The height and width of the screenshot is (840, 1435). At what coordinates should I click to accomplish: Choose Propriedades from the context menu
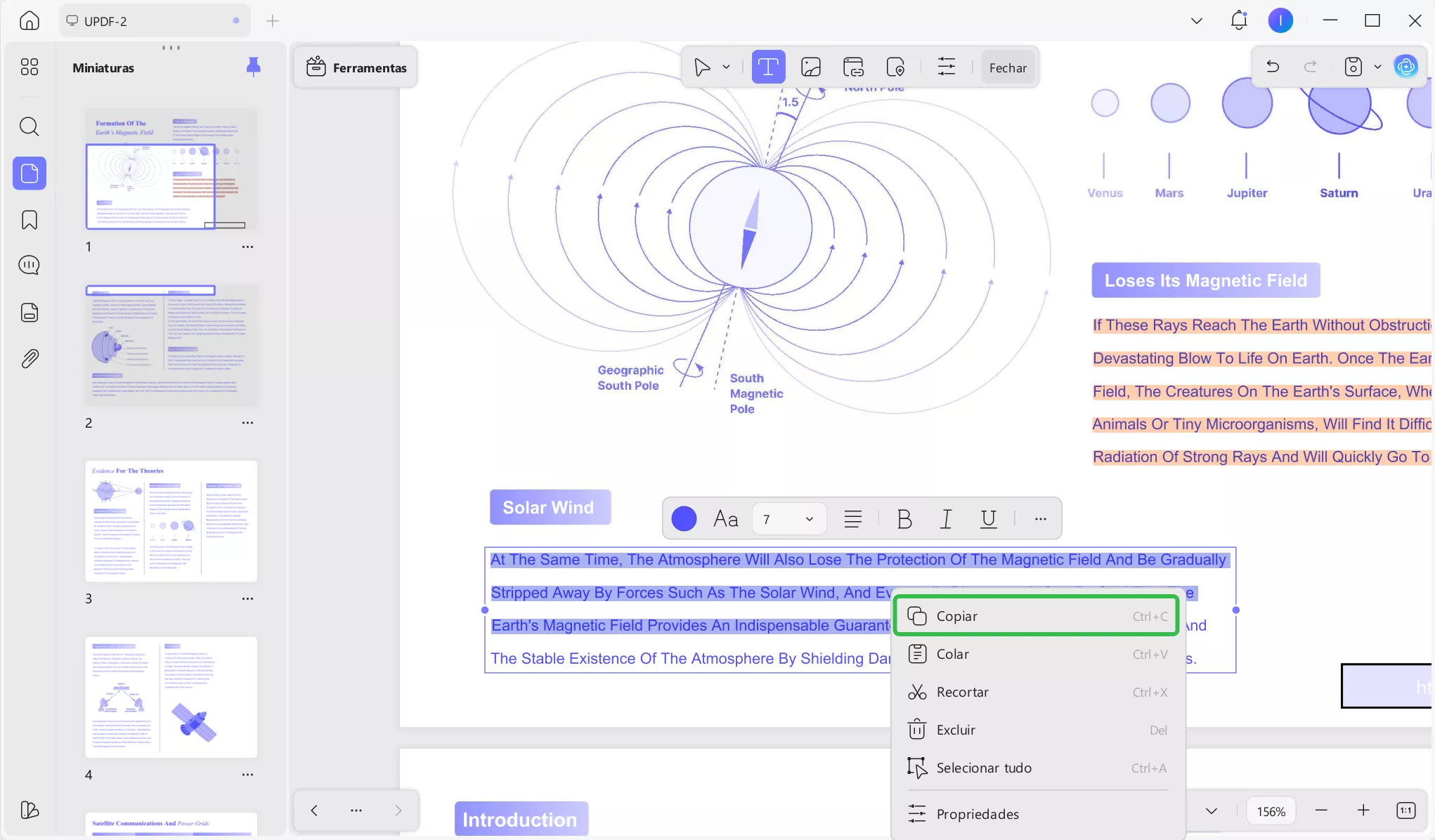(x=977, y=814)
